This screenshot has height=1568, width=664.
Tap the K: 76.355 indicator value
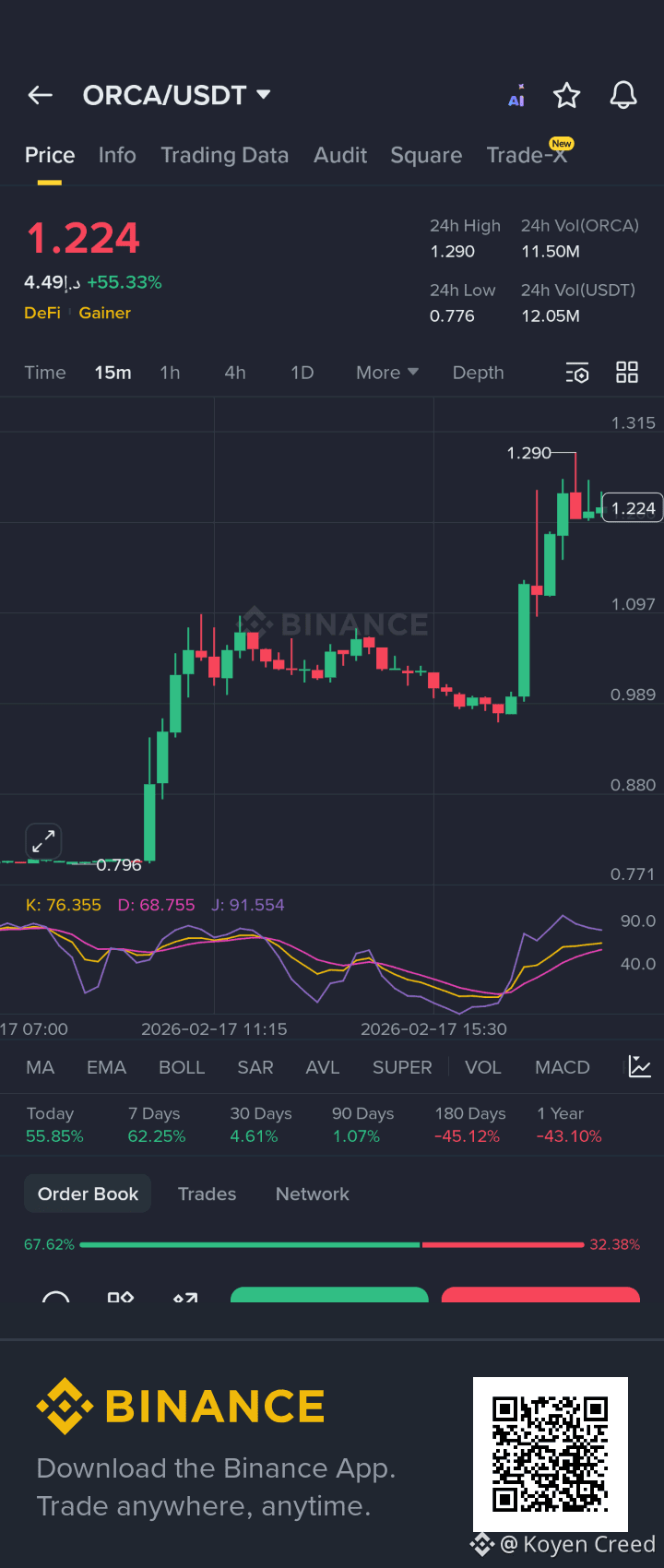(x=64, y=905)
